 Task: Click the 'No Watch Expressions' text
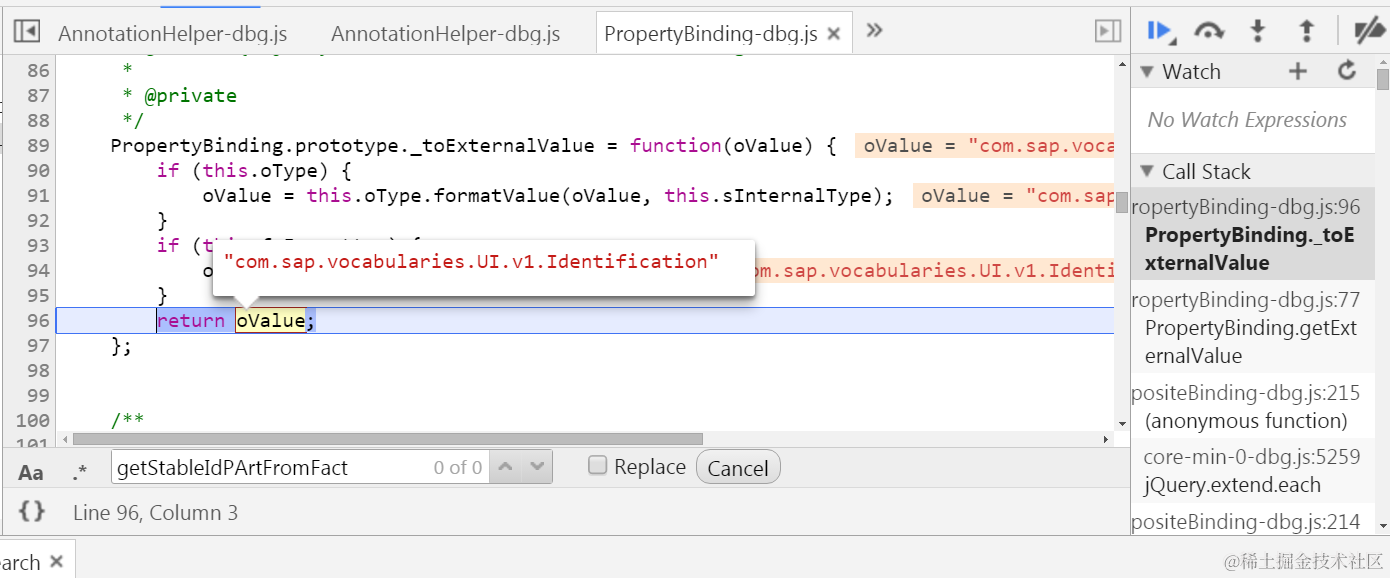click(1247, 120)
